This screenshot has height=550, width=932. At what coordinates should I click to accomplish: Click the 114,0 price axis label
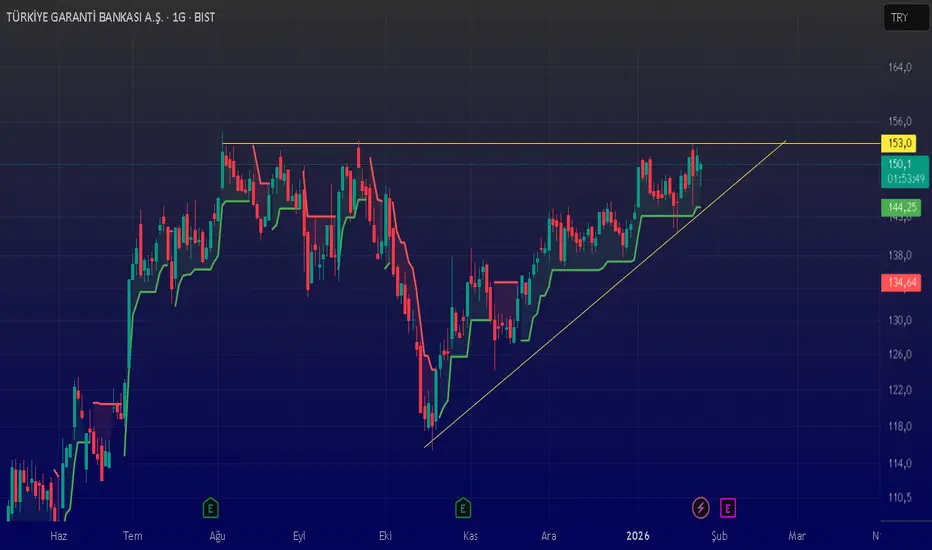pyautogui.click(x=899, y=463)
